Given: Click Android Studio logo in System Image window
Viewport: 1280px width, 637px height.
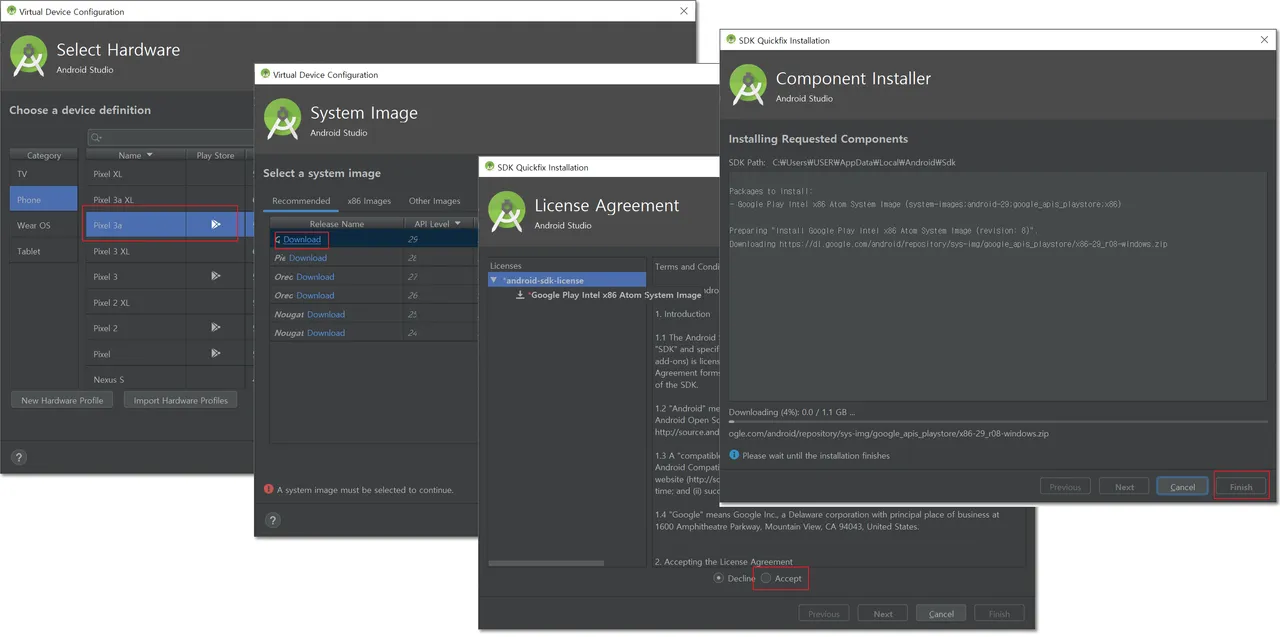Looking at the screenshot, I should tap(283, 119).
